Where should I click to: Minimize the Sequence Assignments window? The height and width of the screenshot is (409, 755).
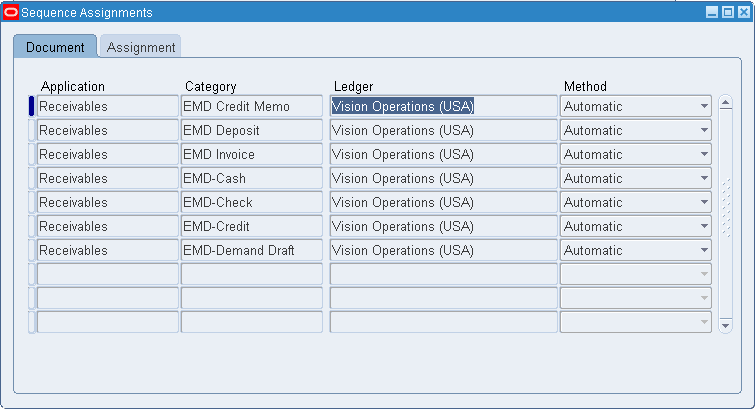pos(712,13)
